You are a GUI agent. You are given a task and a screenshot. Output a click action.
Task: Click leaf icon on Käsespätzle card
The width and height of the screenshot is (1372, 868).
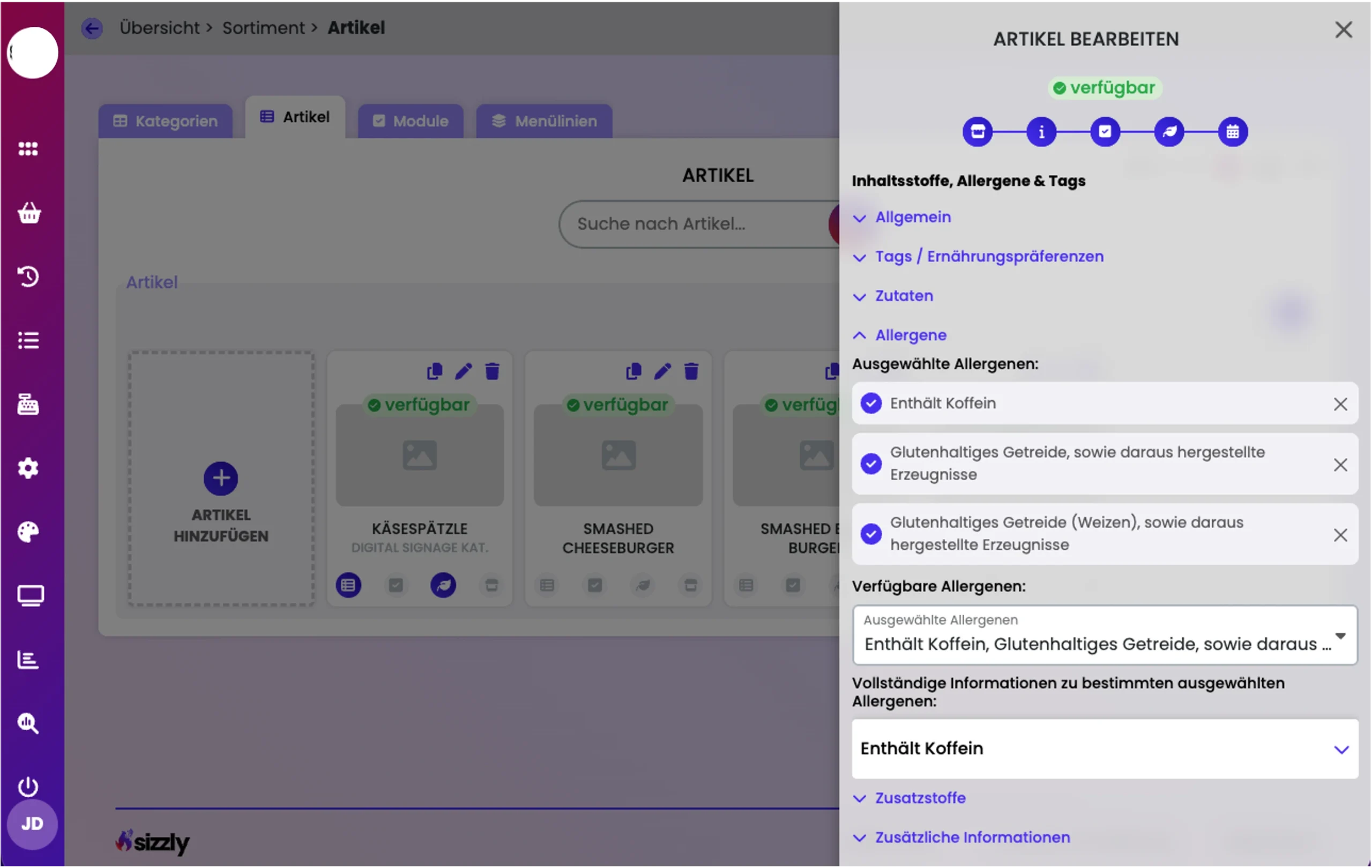click(443, 585)
